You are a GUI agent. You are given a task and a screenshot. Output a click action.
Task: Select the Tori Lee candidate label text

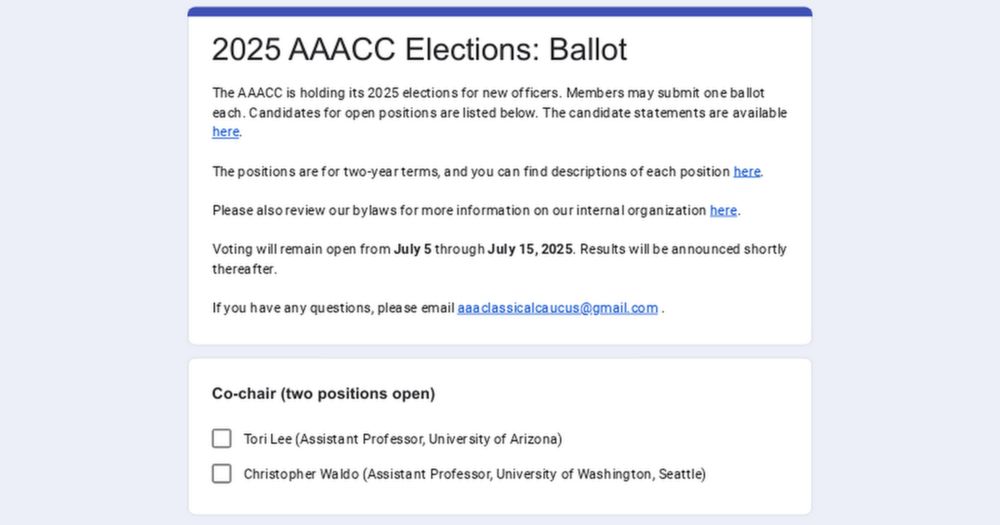pyautogui.click(x=402, y=439)
